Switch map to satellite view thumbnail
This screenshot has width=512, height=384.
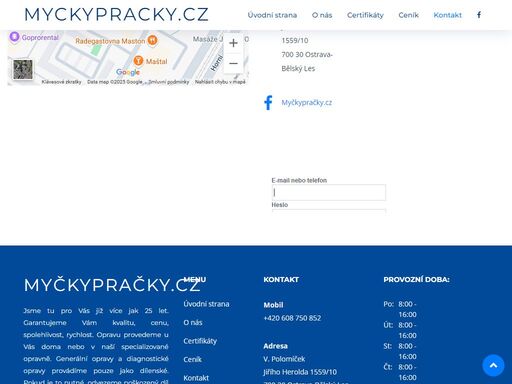tap(23, 69)
